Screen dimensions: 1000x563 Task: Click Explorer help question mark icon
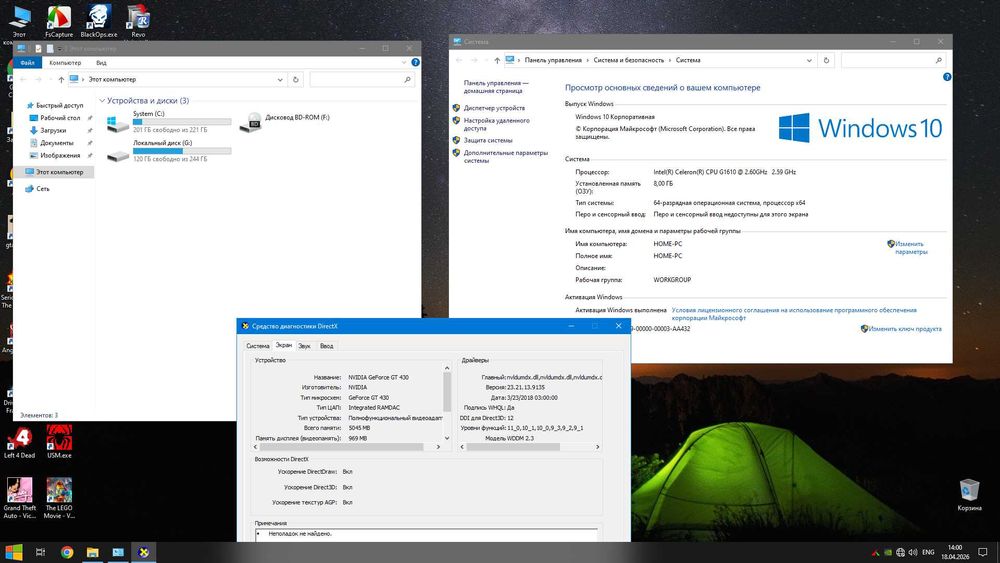(415, 62)
